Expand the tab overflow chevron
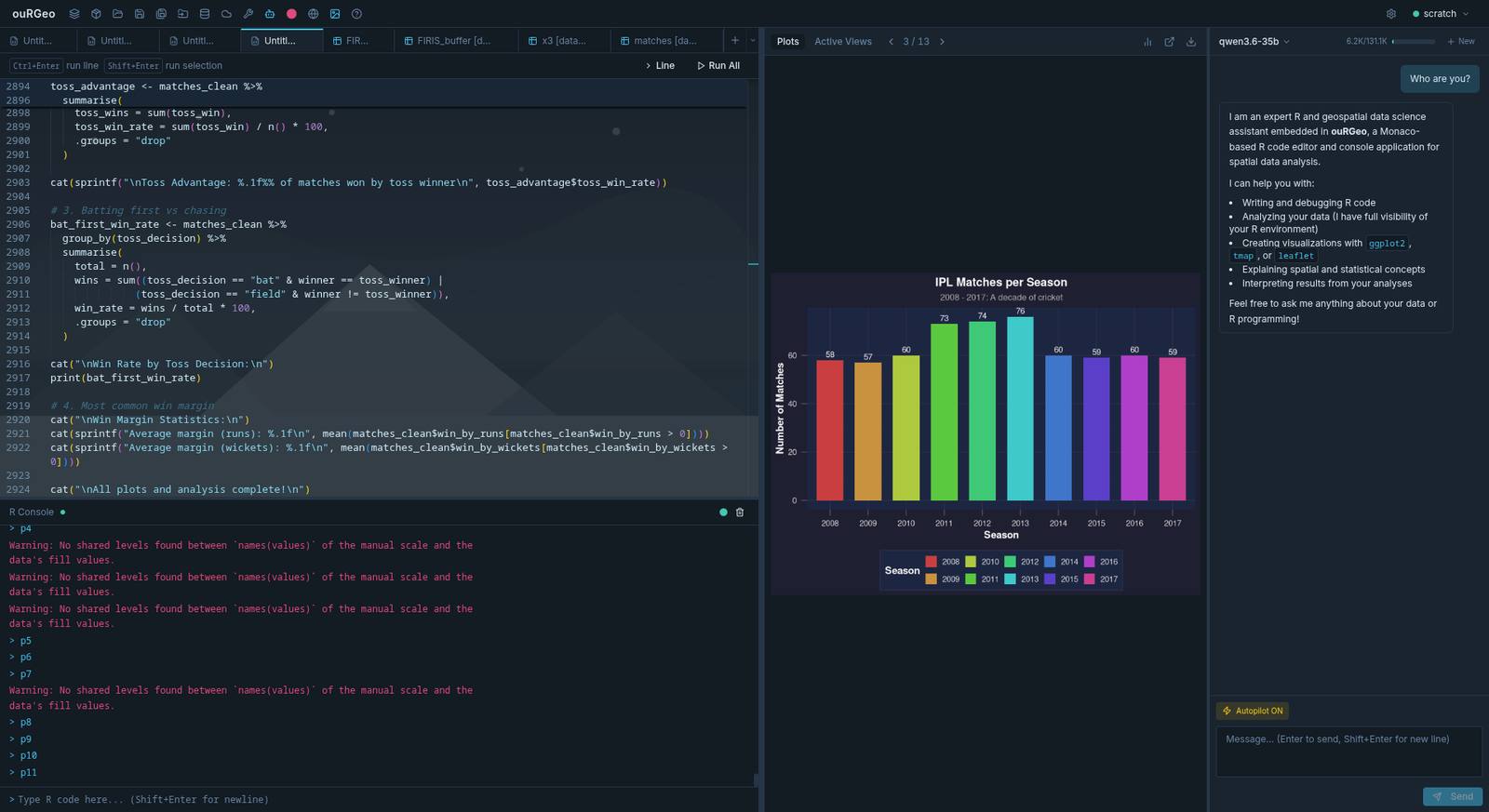 [x=753, y=41]
